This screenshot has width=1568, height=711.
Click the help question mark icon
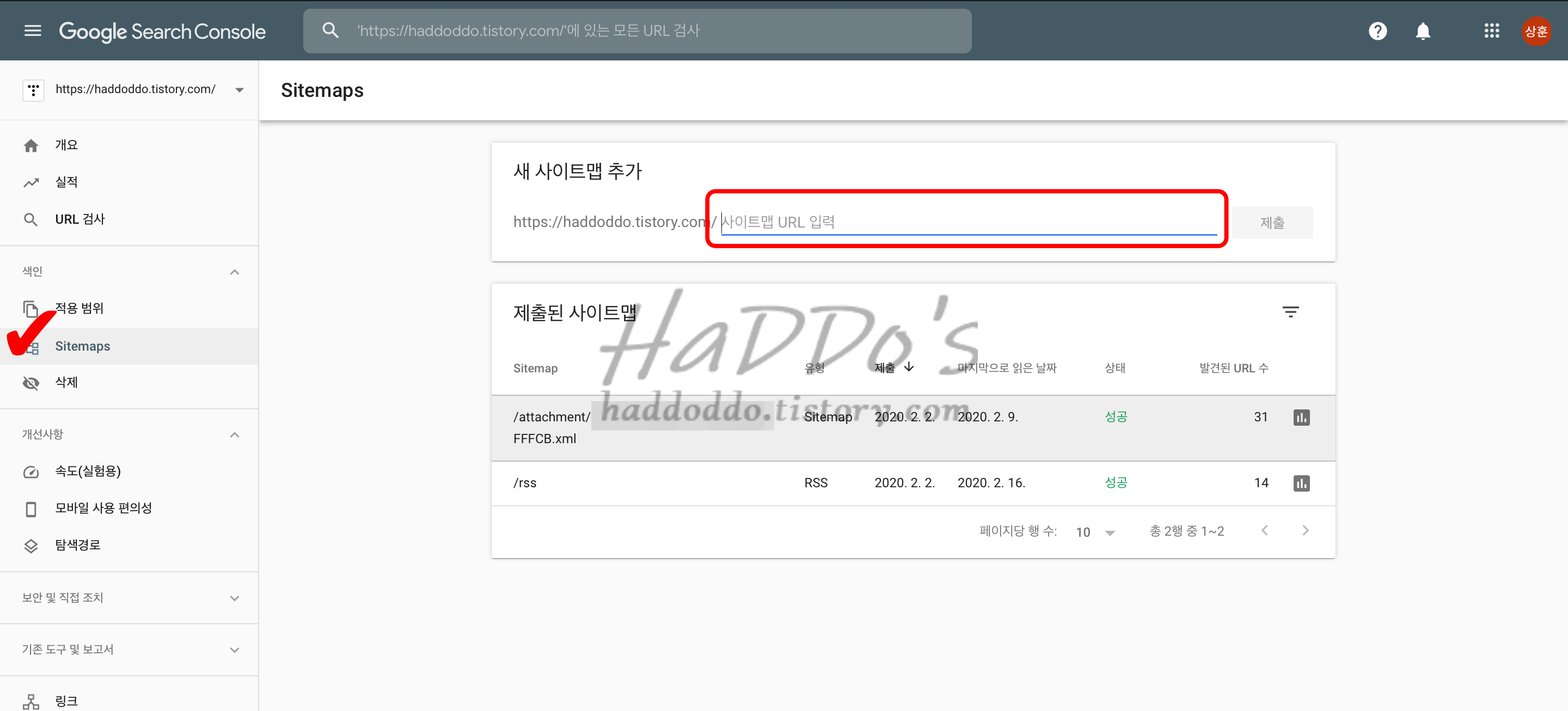coord(1377,30)
